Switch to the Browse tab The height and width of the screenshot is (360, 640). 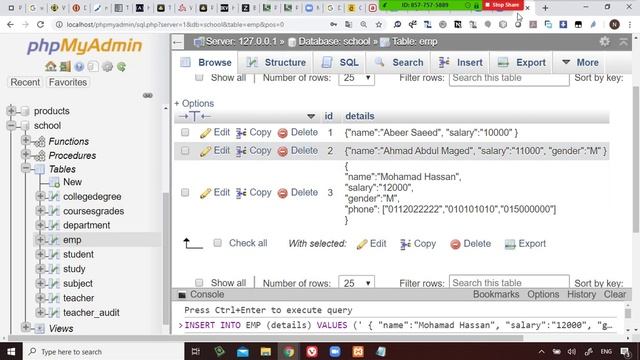[206, 62]
